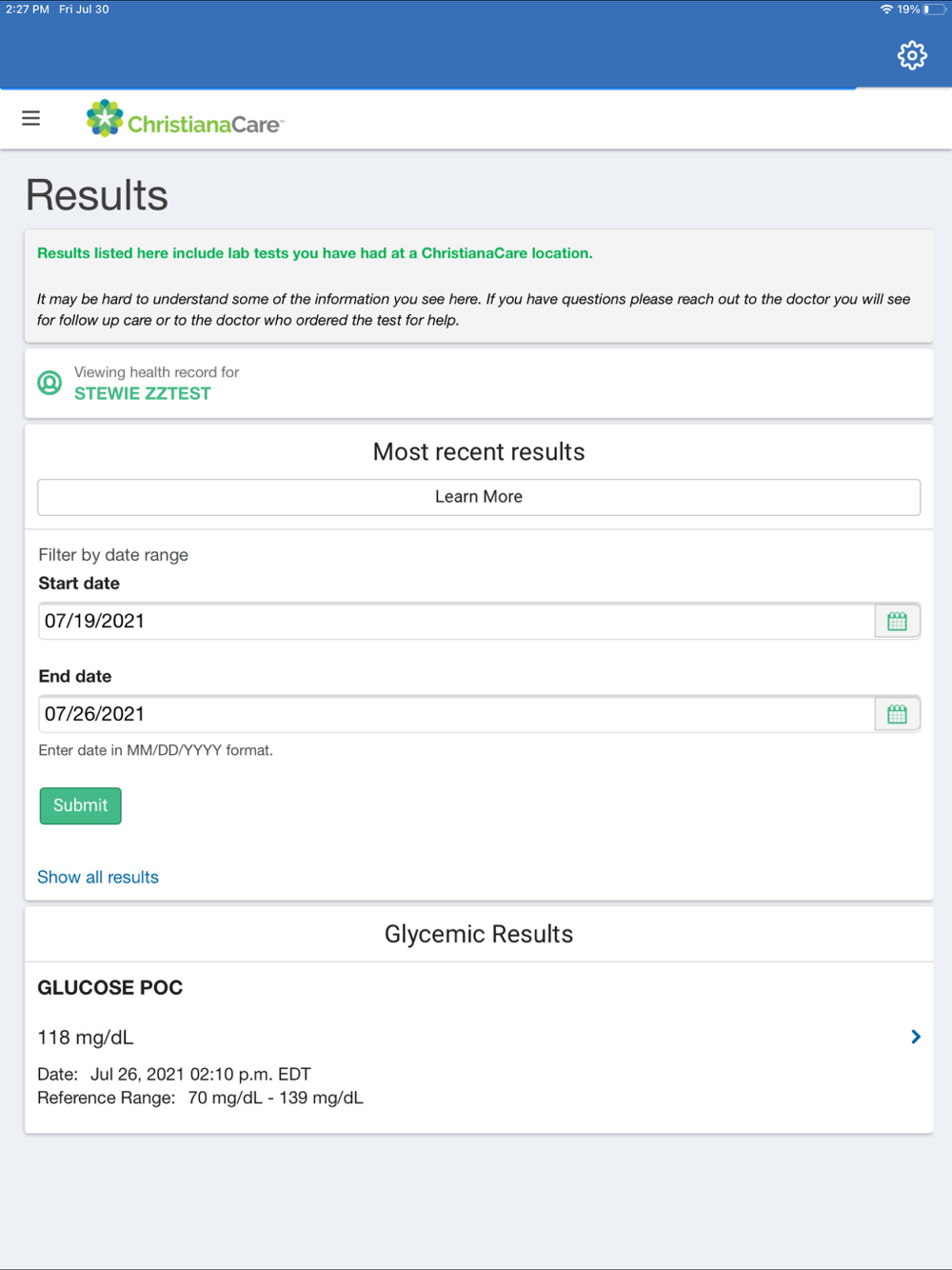The image size is (952, 1270).
Task: Expand GLUCOSE POC details via chevron
Action: (915, 1037)
